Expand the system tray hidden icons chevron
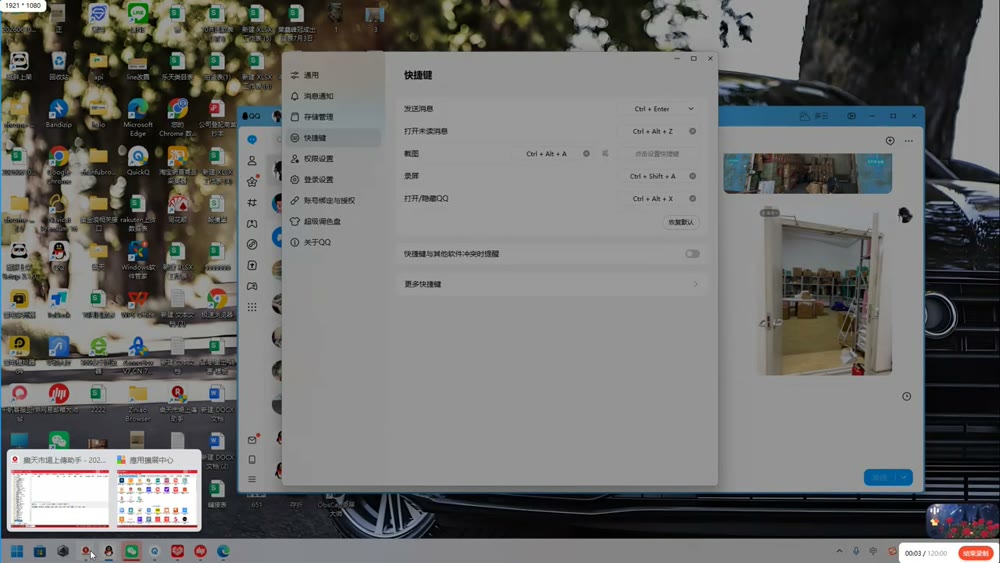Viewport: 1000px width, 563px height. (839, 552)
